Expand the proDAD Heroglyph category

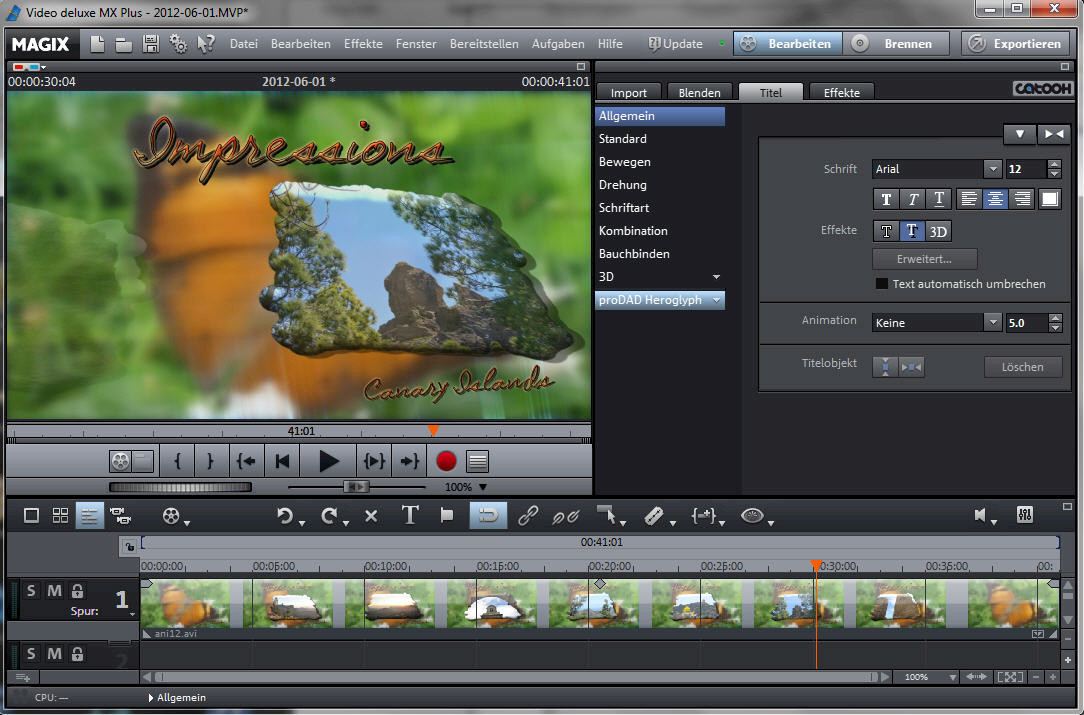click(717, 300)
